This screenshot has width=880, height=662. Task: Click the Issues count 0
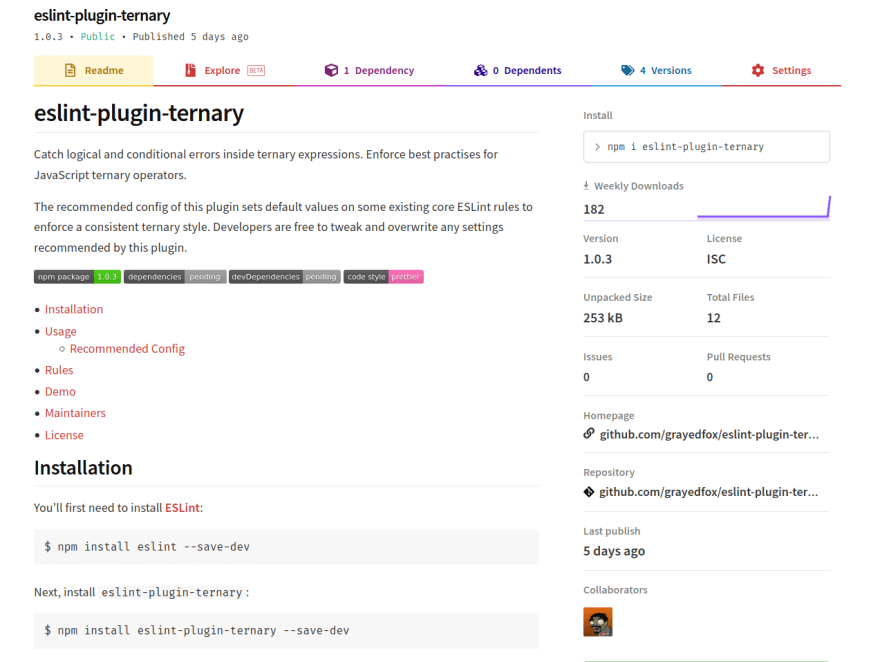(586, 377)
